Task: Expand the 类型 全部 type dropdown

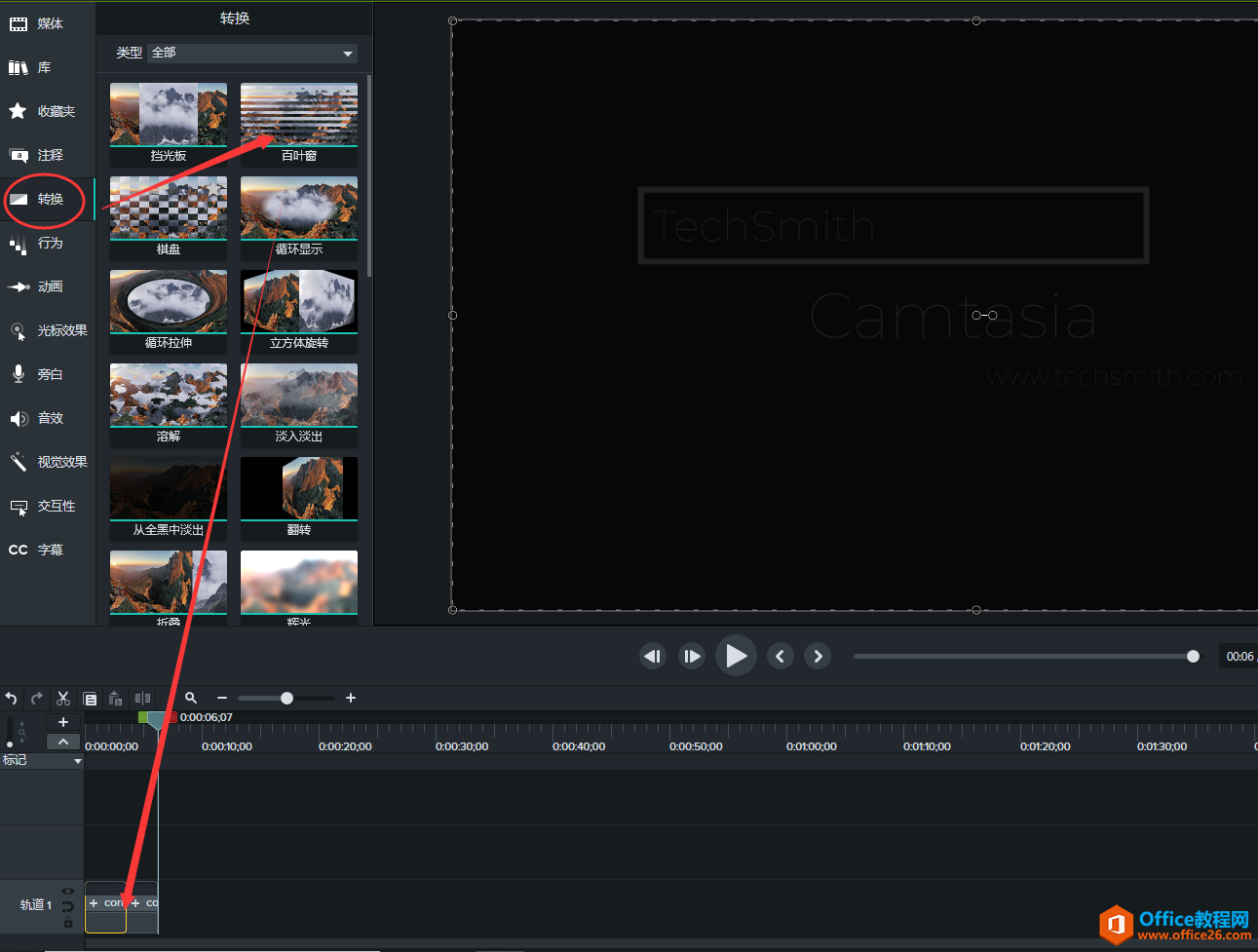Action: 252,53
